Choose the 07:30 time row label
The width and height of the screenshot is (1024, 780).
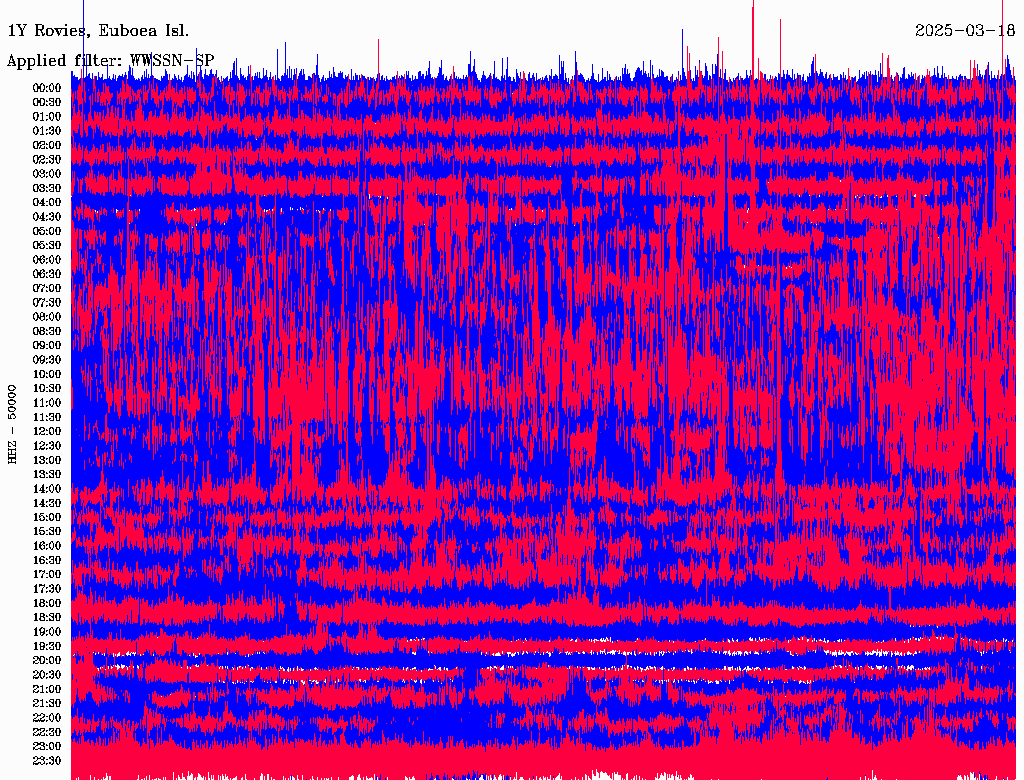click(47, 302)
